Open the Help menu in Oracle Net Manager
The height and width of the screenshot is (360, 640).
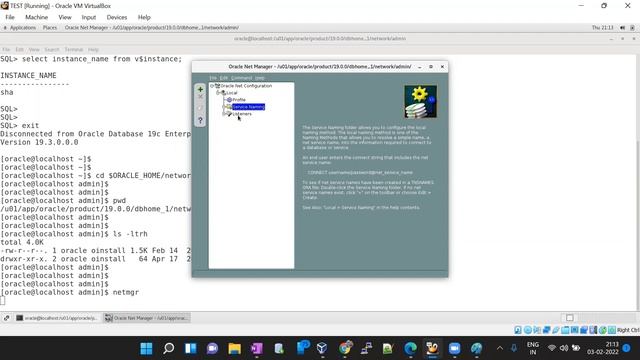coord(260,78)
